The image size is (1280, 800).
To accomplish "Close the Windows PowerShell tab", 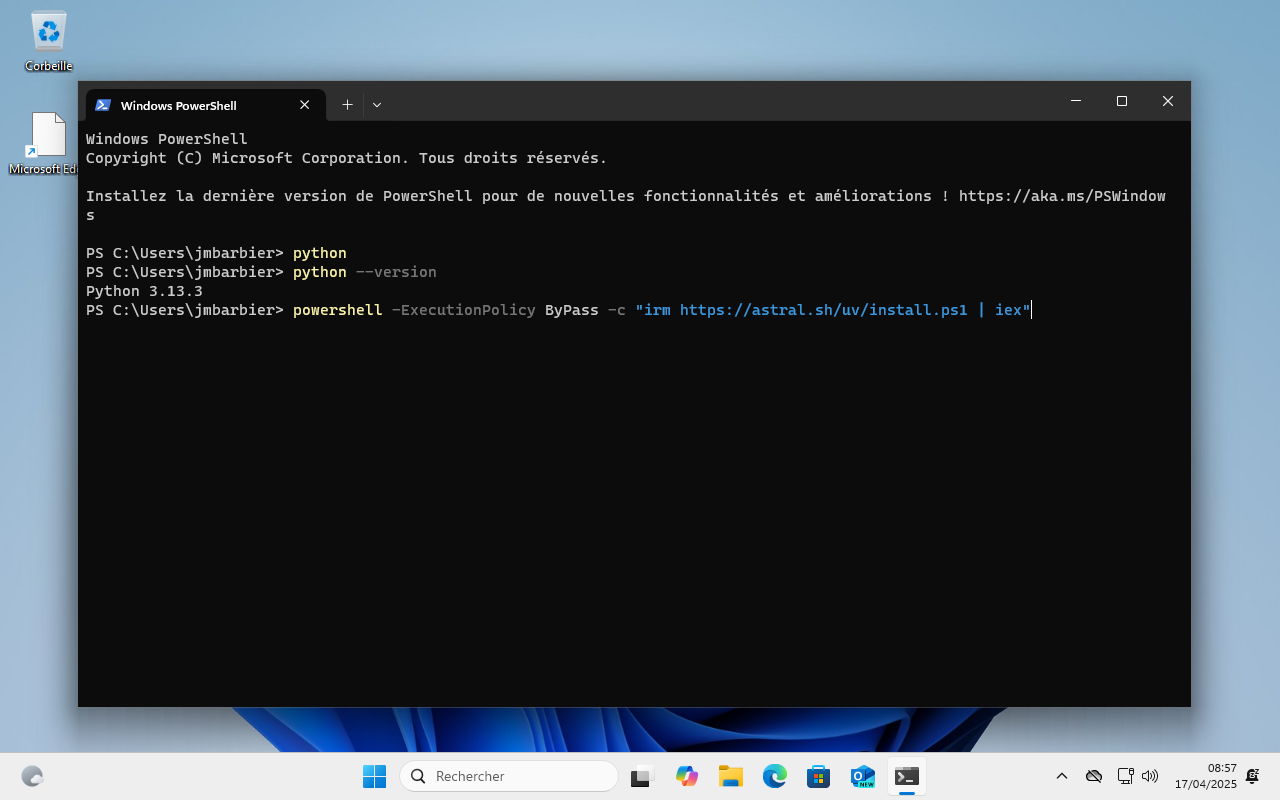I will point(305,105).
